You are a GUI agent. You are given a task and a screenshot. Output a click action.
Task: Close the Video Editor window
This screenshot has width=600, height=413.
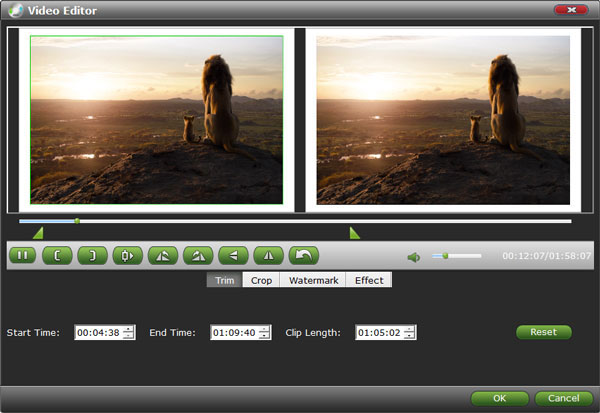point(571,10)
